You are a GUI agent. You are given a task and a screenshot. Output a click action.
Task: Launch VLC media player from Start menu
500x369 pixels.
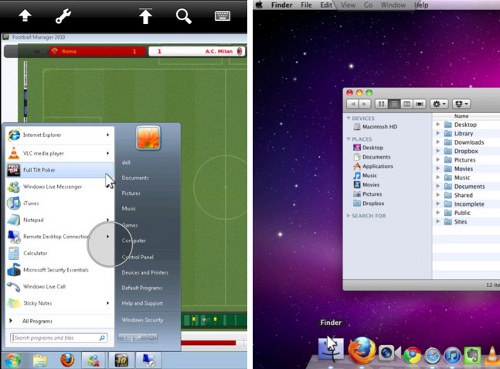tap(60, 153)
